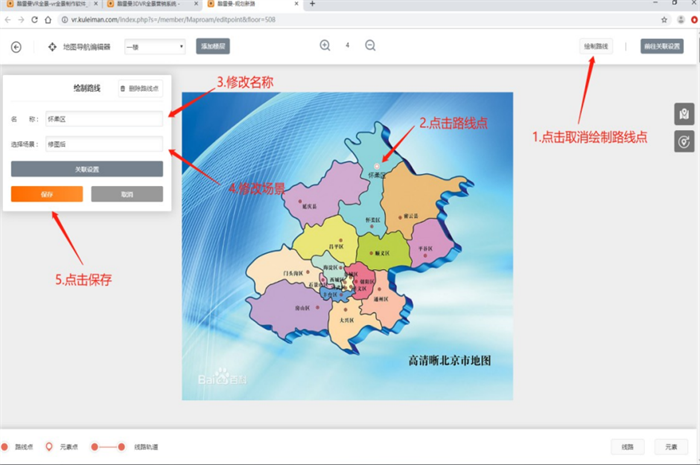
Task: Click the address bar URL
Action: [x=173, y=20]
